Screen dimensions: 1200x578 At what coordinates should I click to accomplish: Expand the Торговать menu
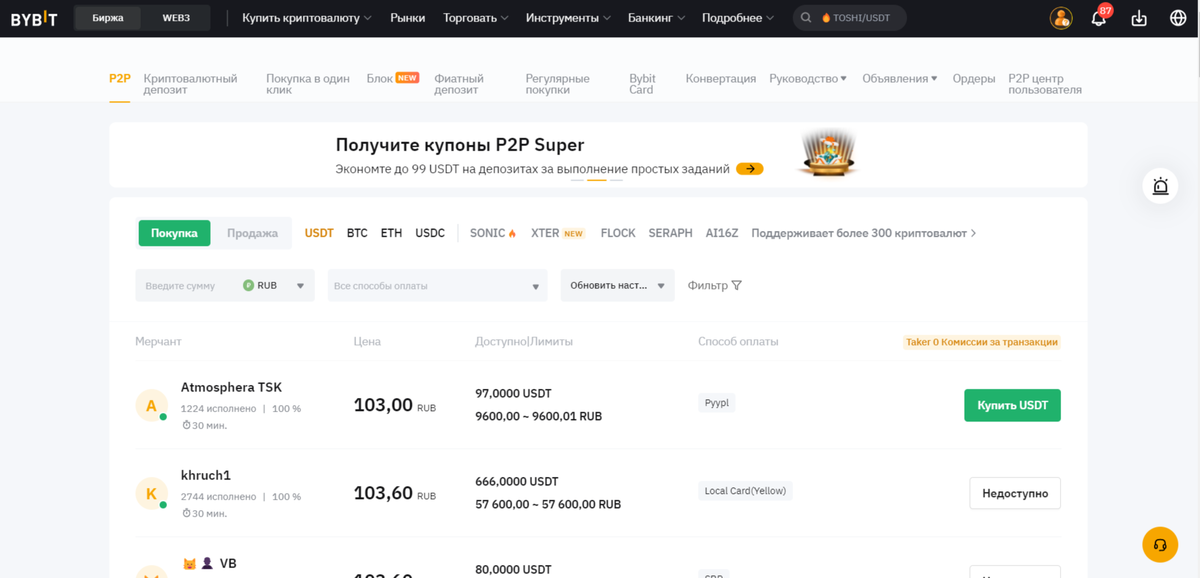pos(476,18)
